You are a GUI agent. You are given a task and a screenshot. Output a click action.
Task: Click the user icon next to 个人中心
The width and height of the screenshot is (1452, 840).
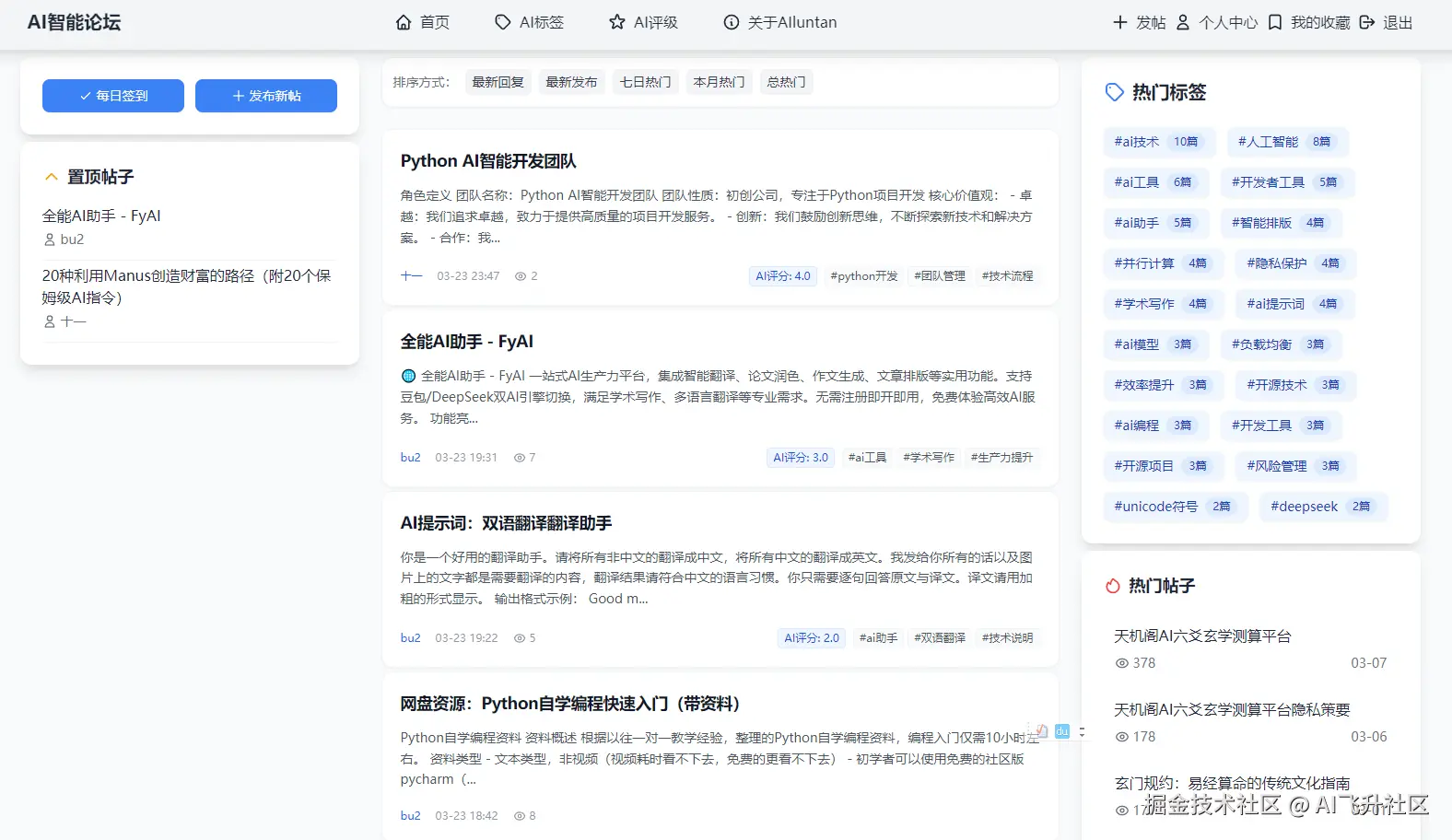tap(1183, 22)
